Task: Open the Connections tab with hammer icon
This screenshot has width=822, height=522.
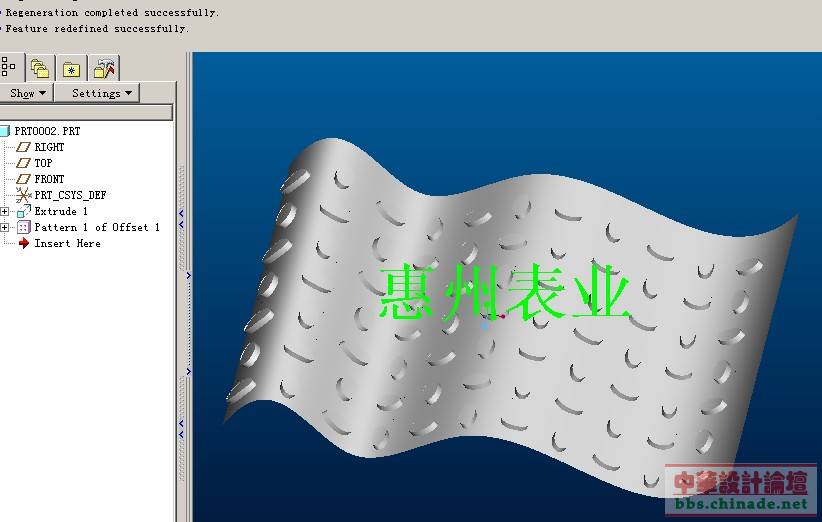Action: coord(104,68)
